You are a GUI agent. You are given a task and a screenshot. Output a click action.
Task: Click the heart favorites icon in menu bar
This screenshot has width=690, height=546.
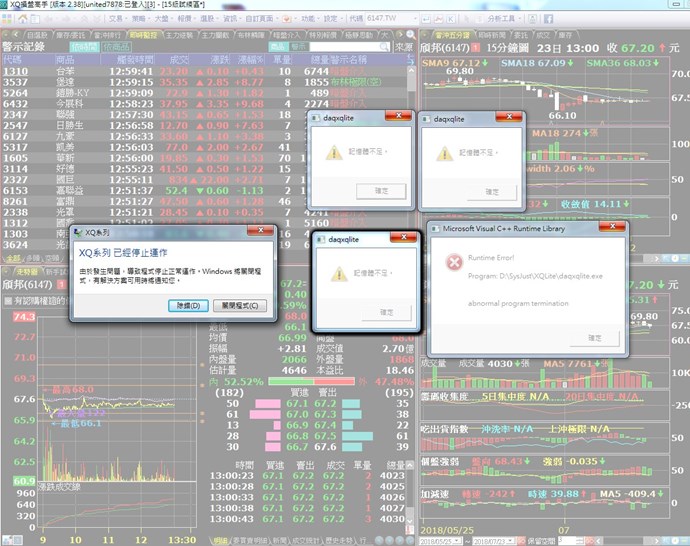point(286,18)
